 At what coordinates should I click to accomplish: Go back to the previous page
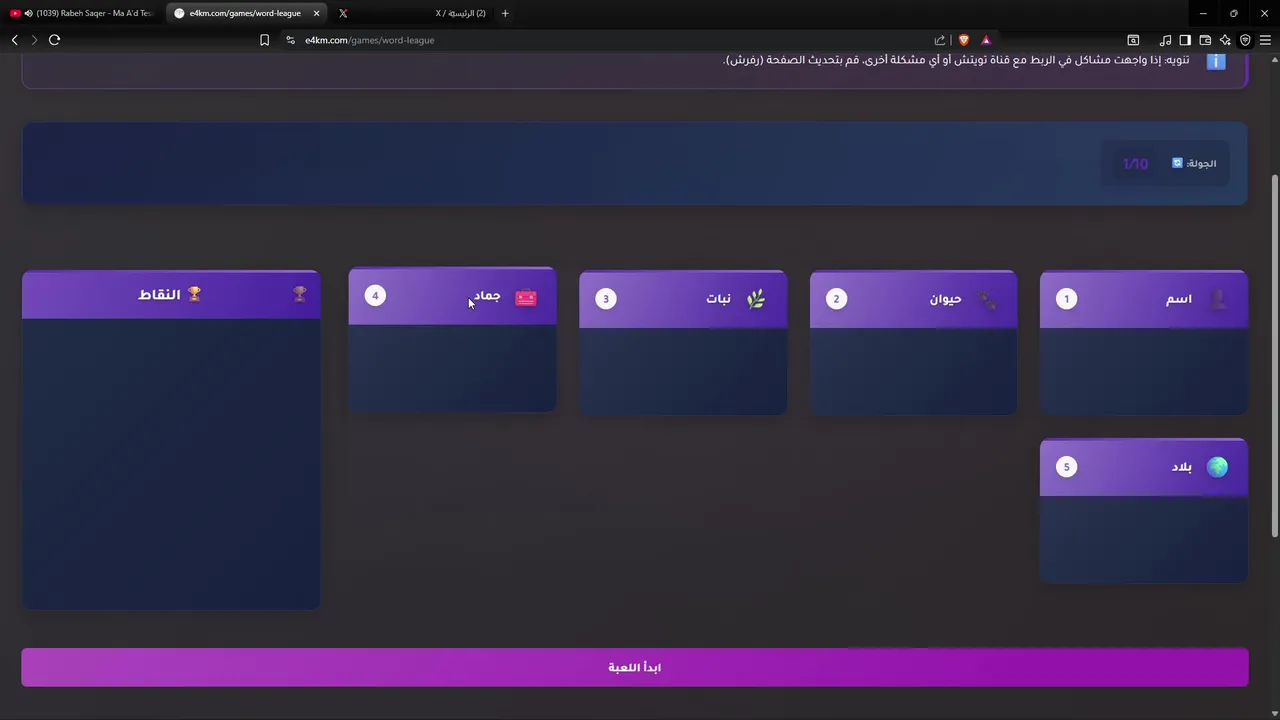pos(14,40)
